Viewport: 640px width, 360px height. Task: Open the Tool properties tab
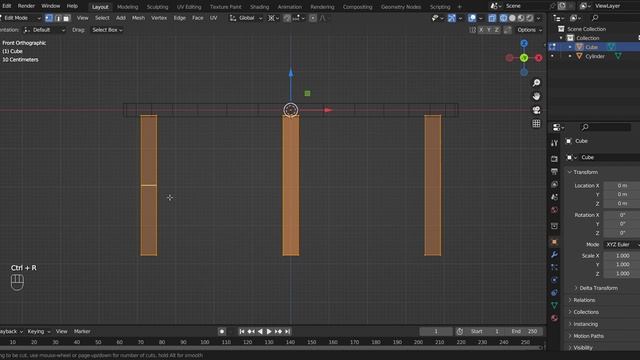[x=554, y=143]
